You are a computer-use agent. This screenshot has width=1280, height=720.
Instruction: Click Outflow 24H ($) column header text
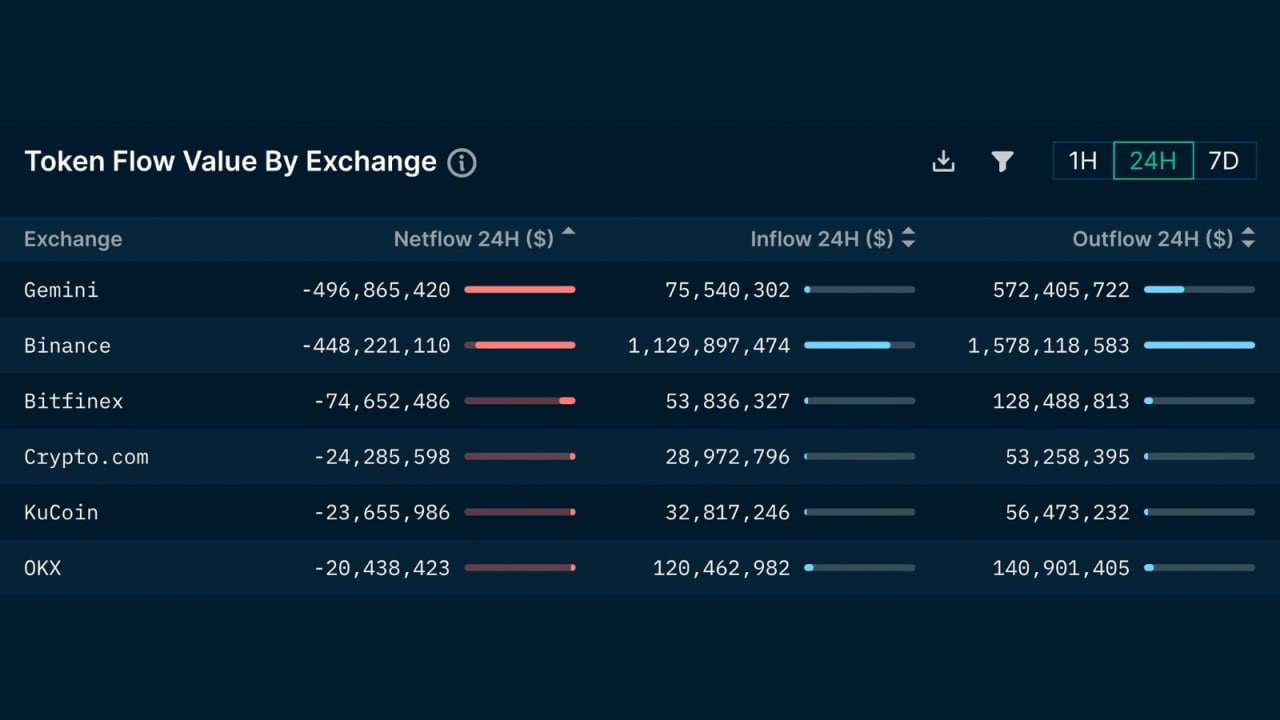(x=1152, y=239)
